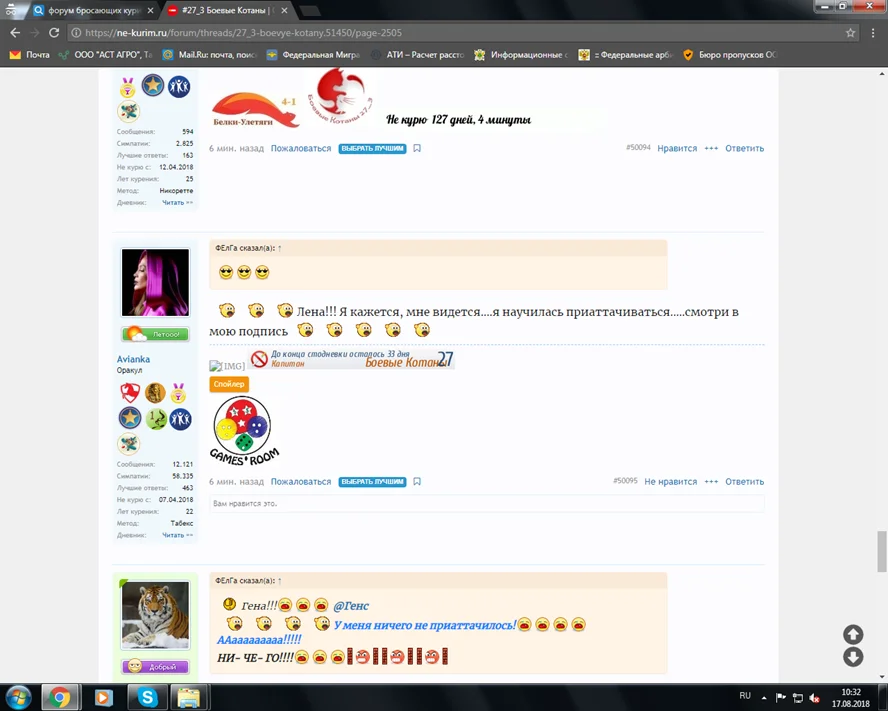Click the blue people-group badge on first poster

point(179,86)
